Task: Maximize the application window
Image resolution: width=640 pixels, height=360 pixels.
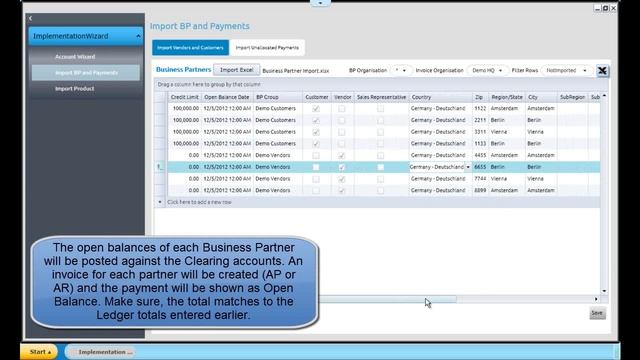Action: point(605,8)
